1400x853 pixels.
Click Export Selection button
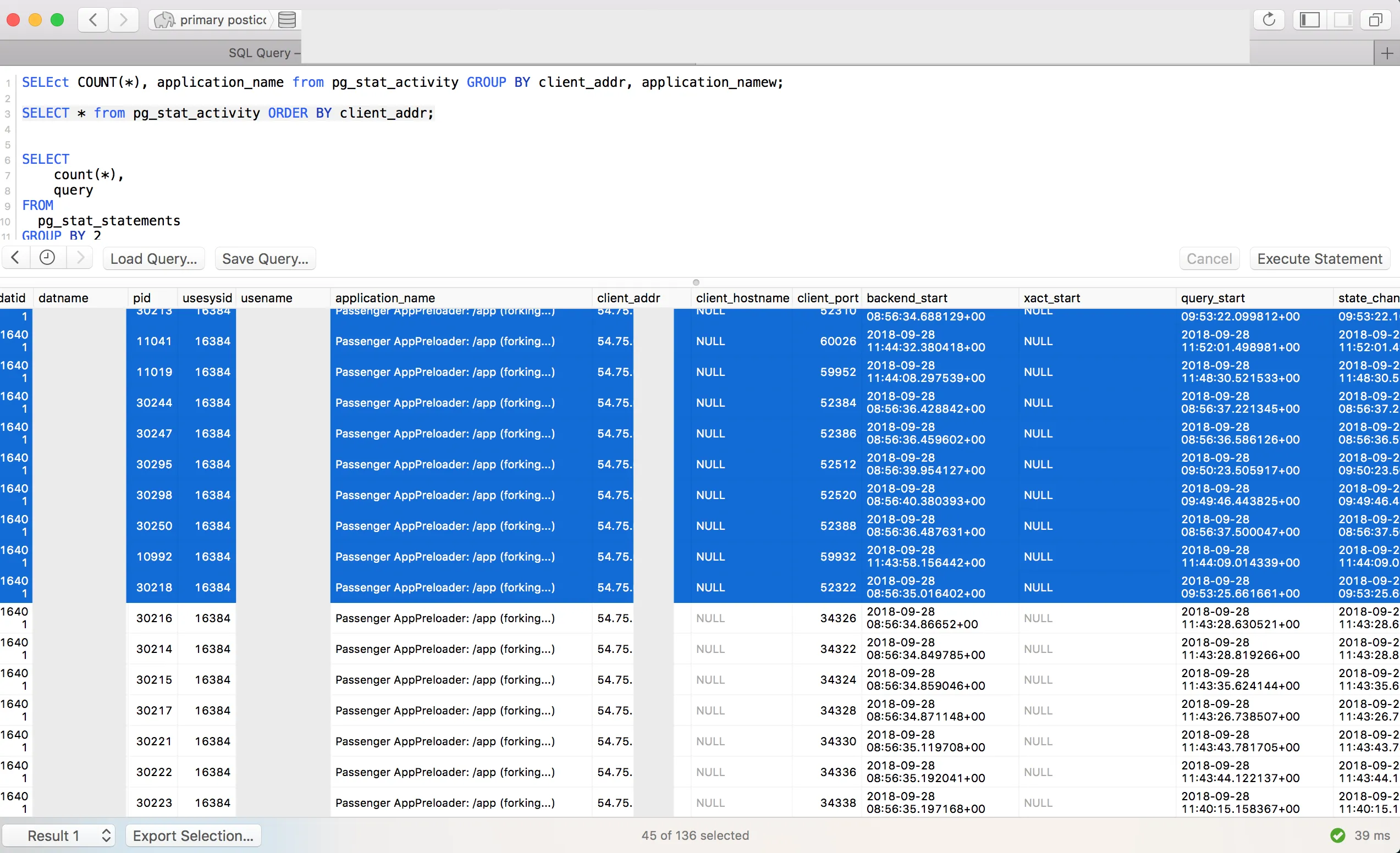(x=193, y=835)
